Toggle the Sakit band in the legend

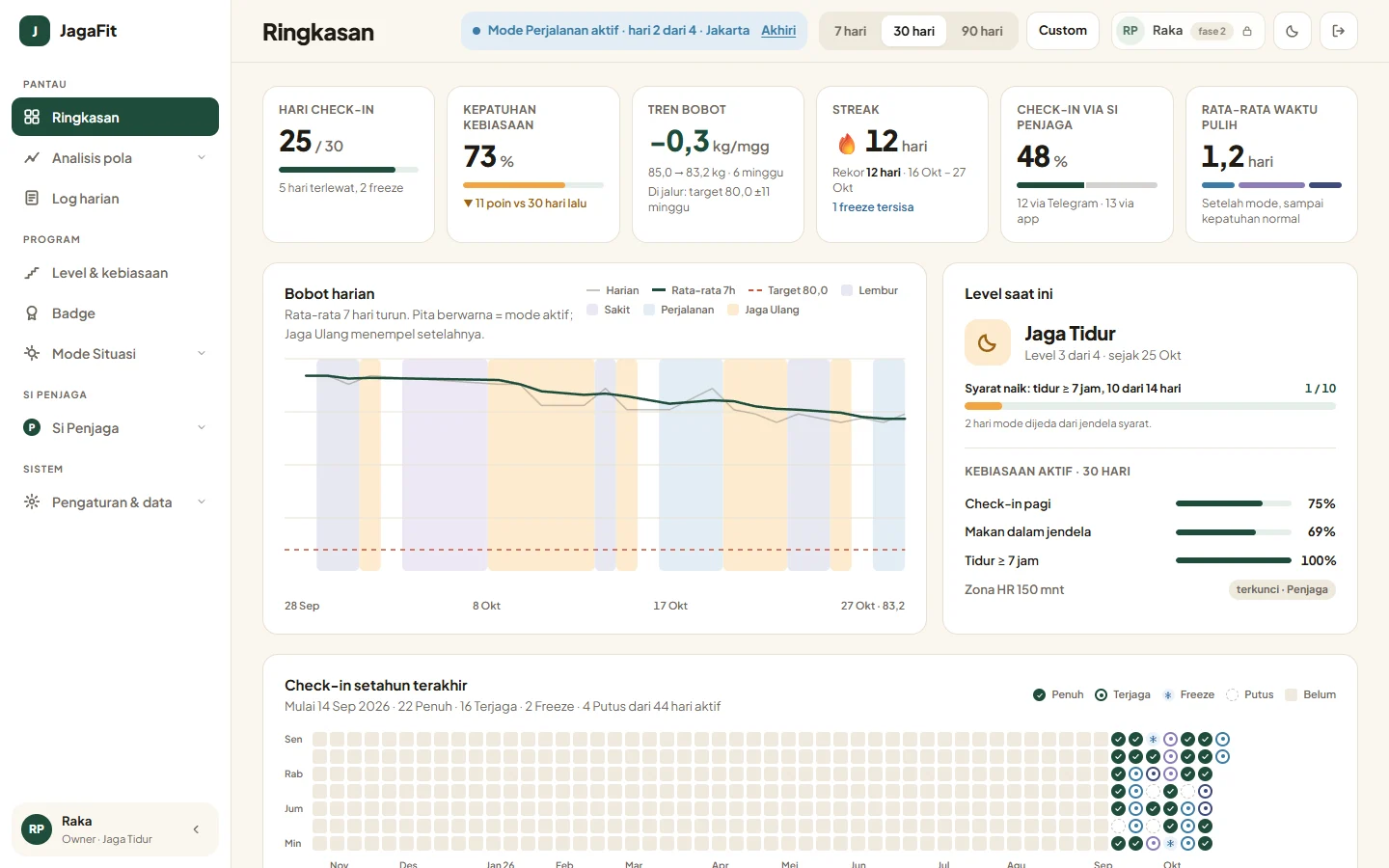tap(608, 310)
